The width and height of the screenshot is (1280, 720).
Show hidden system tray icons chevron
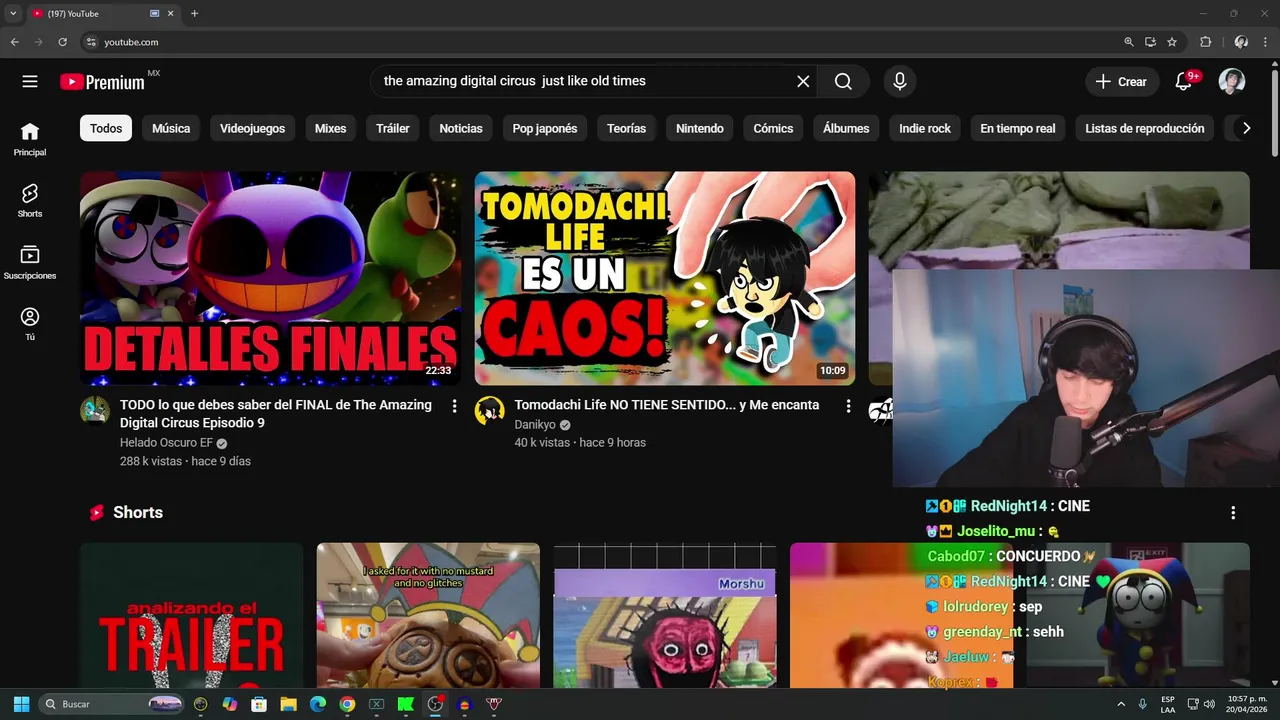[1121, 704]
